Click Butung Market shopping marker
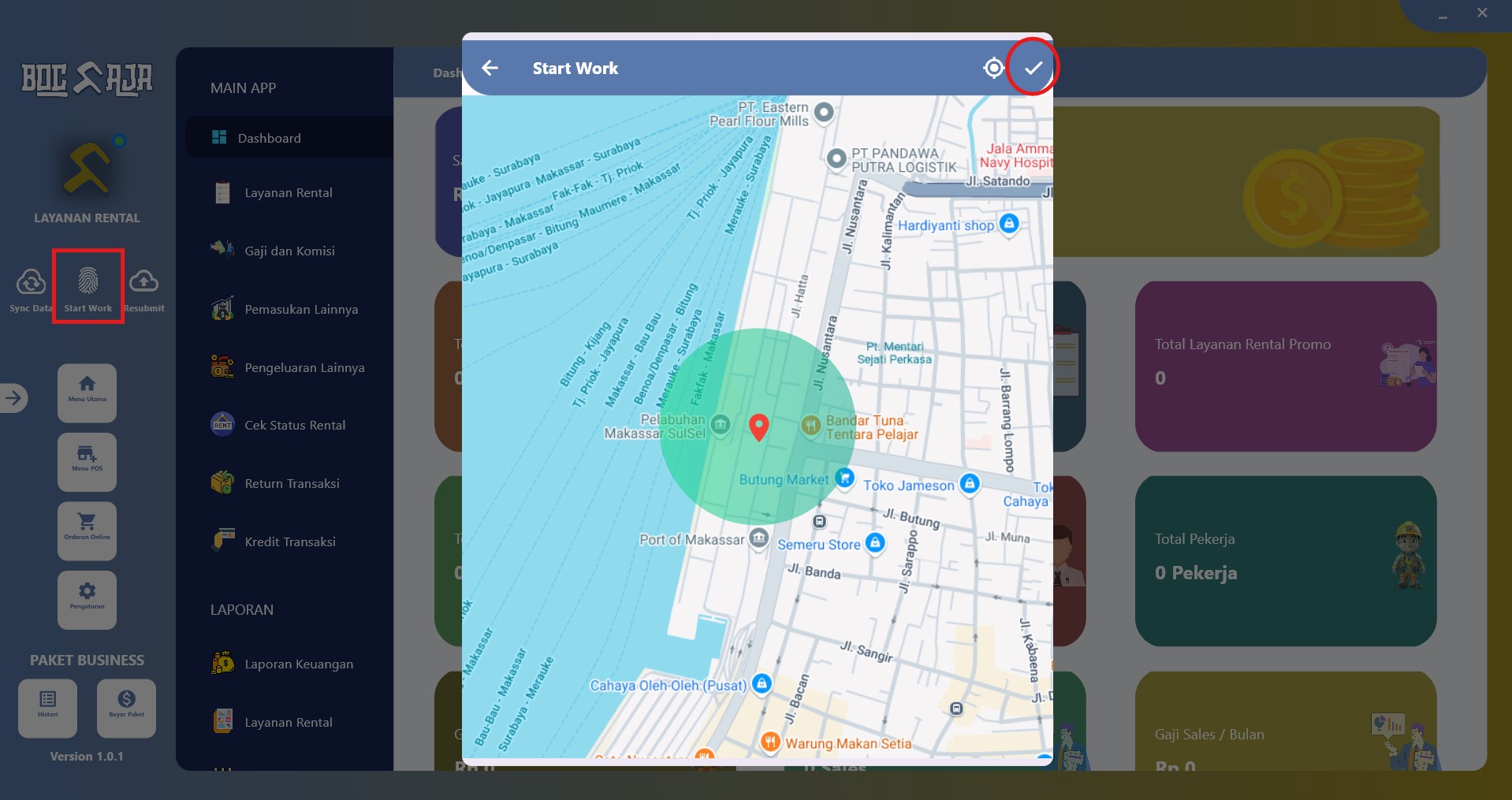Screen dimensions: 1512x800 click(x=844, y=478)
